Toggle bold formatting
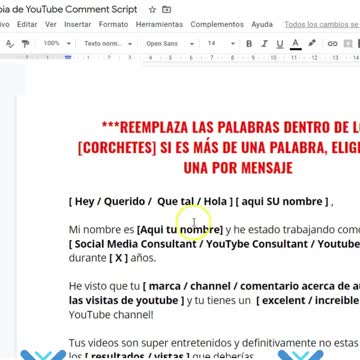360x360 pixels. point(249,44)
